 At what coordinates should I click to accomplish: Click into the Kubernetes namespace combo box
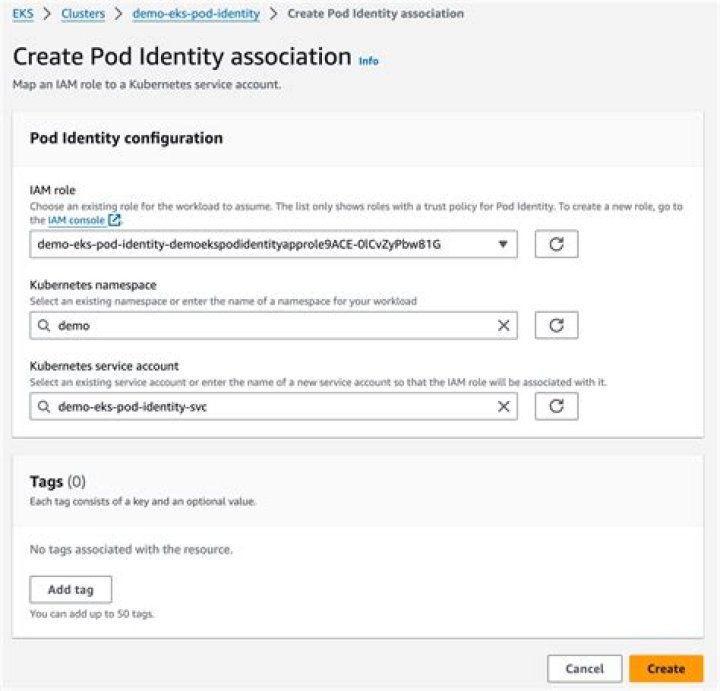[x=270, y=325]
